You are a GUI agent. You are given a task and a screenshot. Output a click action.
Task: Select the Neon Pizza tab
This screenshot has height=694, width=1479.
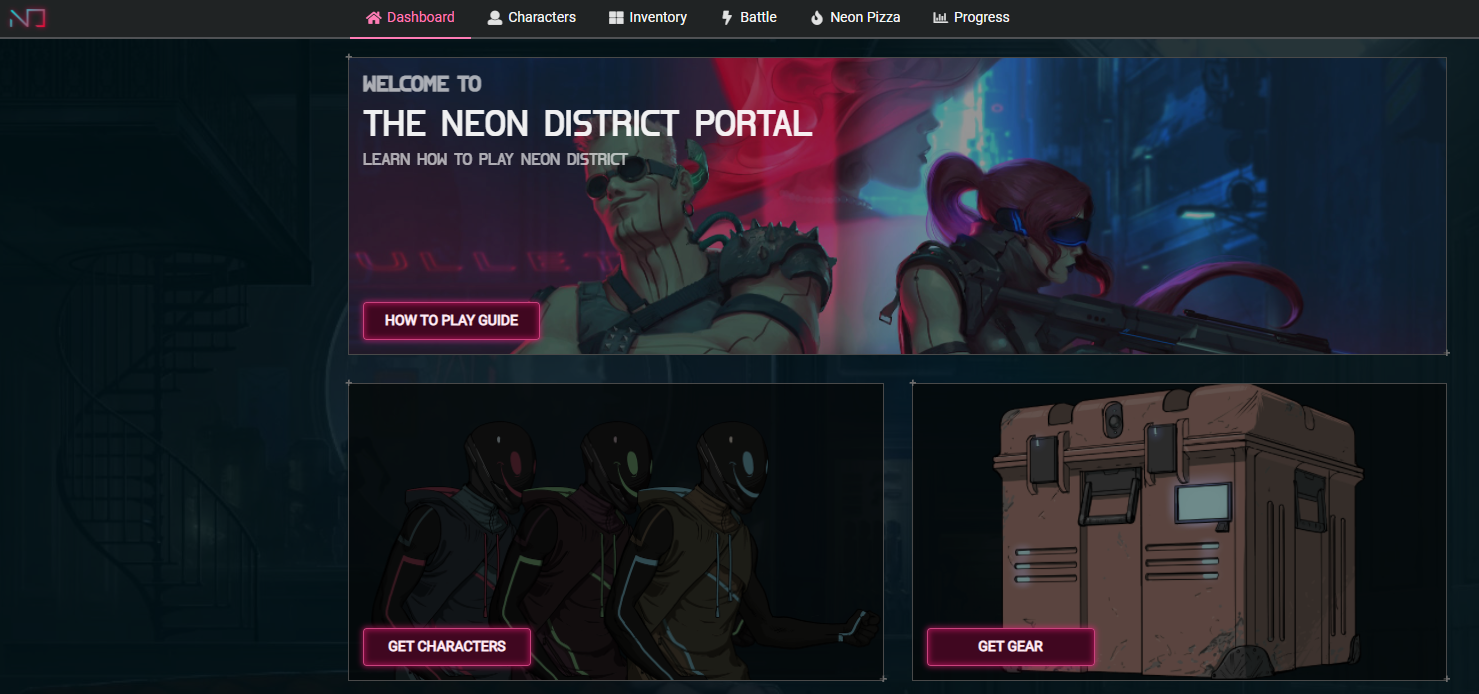click(855, 18)
